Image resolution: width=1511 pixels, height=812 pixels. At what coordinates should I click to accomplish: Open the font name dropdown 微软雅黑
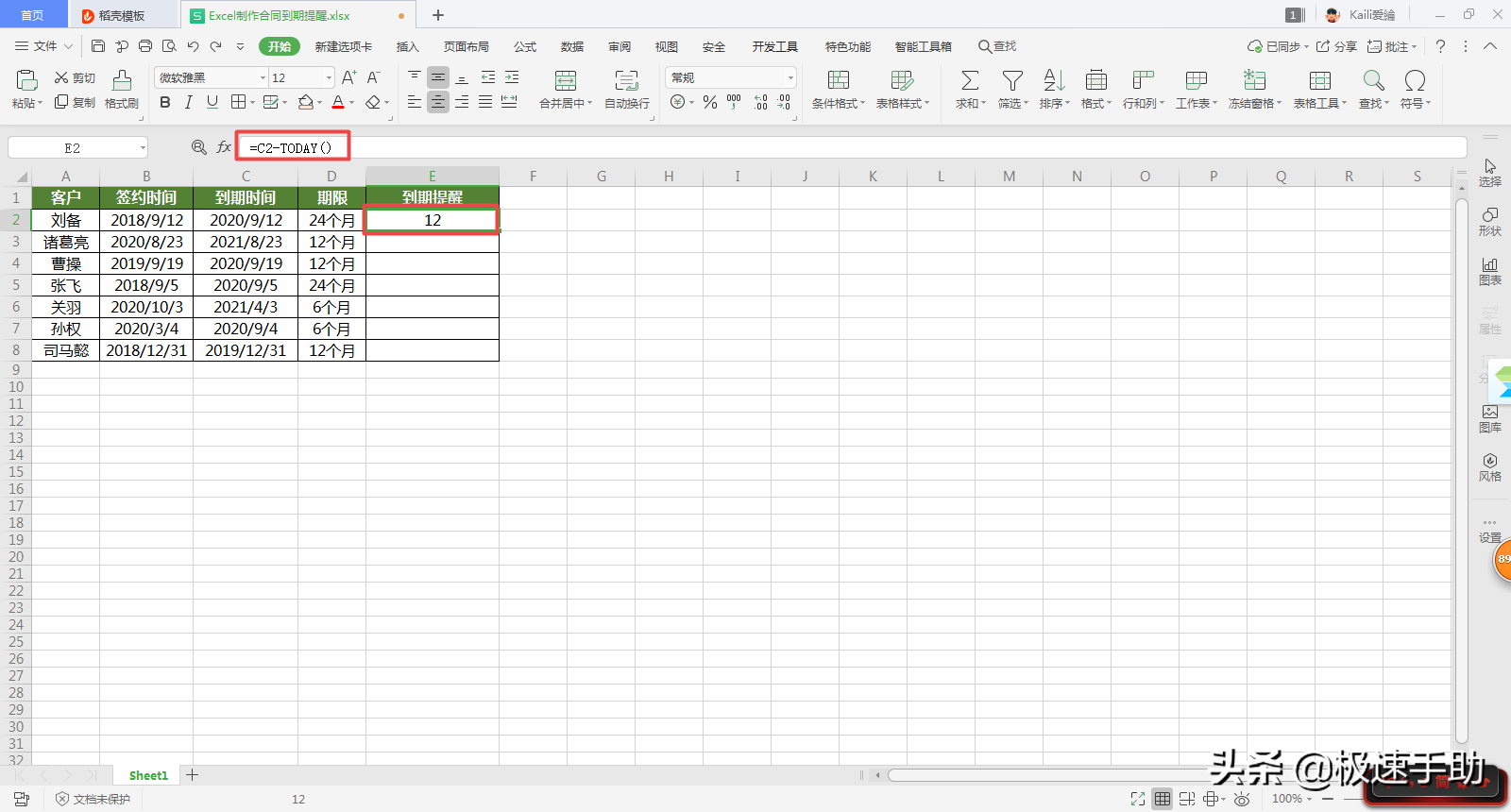click(x=263, y=77)
